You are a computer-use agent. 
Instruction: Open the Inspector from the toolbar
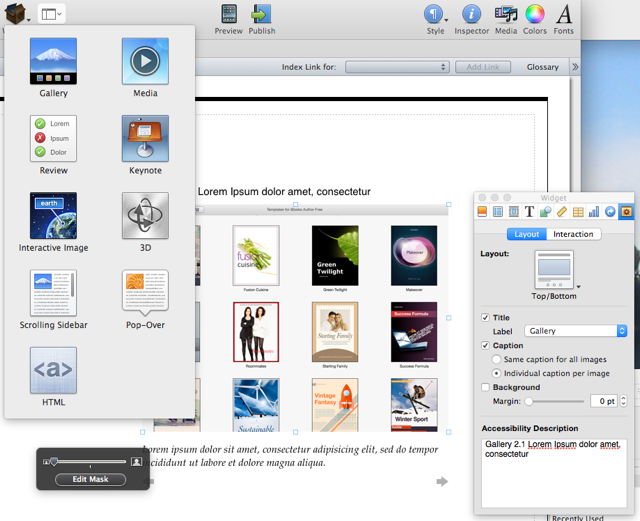pyautogui.click(x=471, y=18)
